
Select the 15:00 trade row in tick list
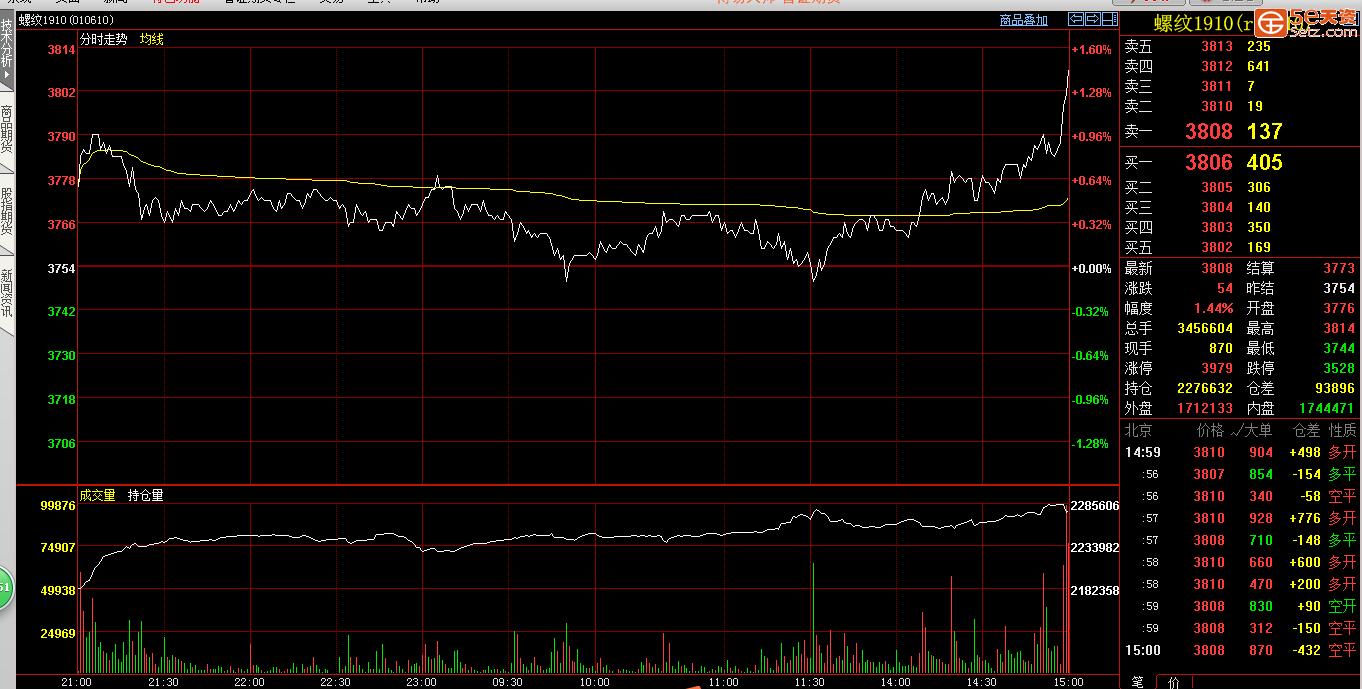pos(1240,650)
